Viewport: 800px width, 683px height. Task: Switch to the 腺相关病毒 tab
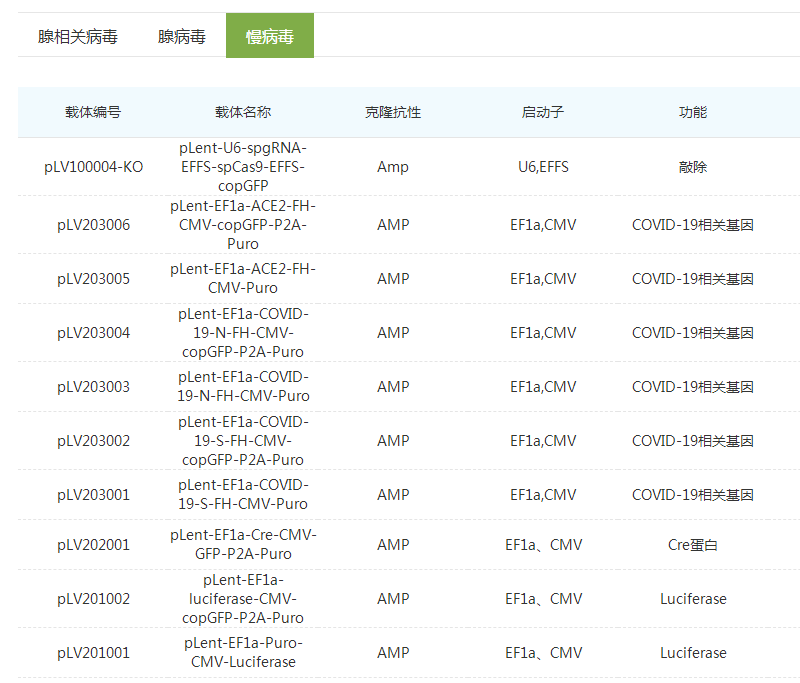click(78, 36)
